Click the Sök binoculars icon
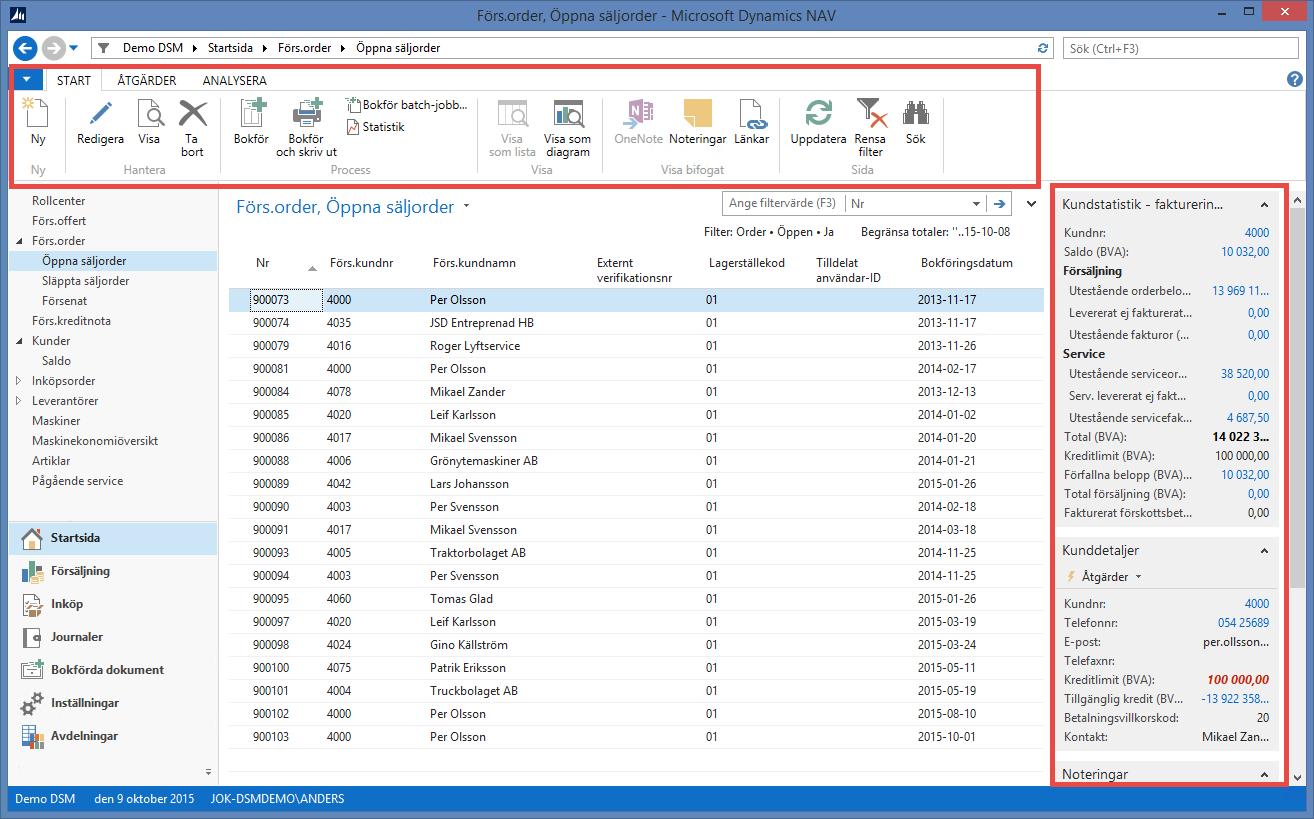This screenshot has height=819, width=1314. (x=916, y=114)
